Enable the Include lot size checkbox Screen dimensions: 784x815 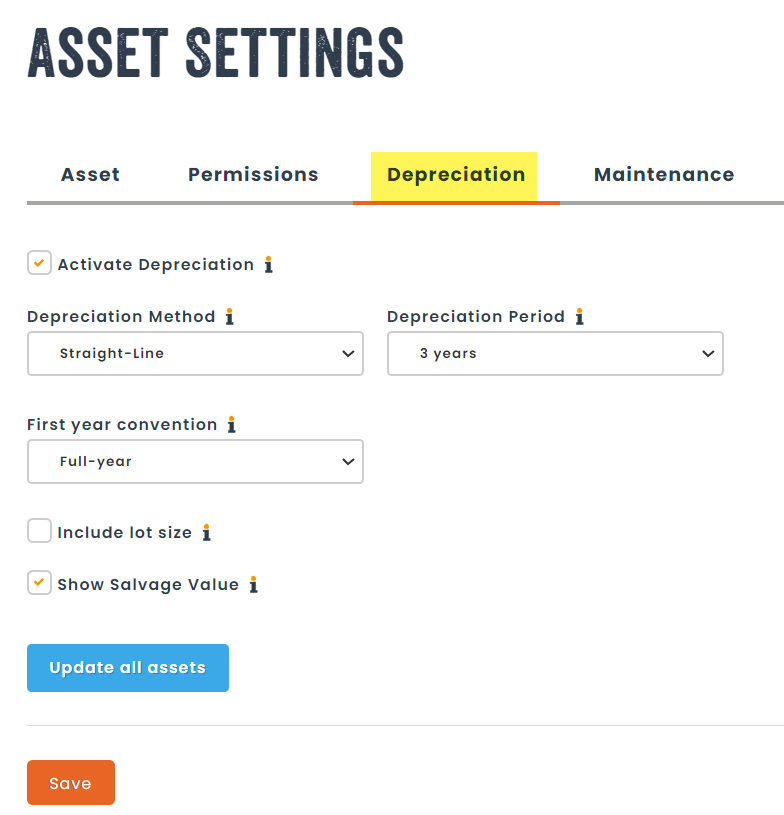coord(39,531)
